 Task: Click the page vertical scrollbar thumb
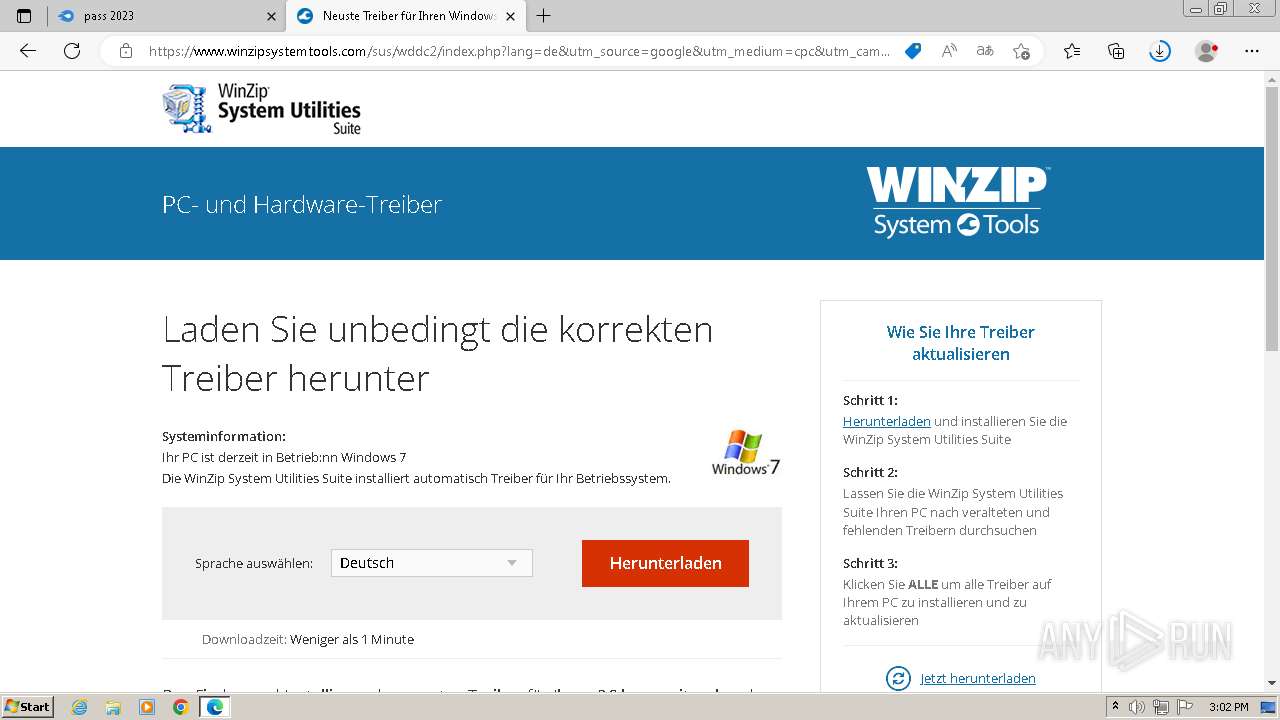pos(1272,218)
